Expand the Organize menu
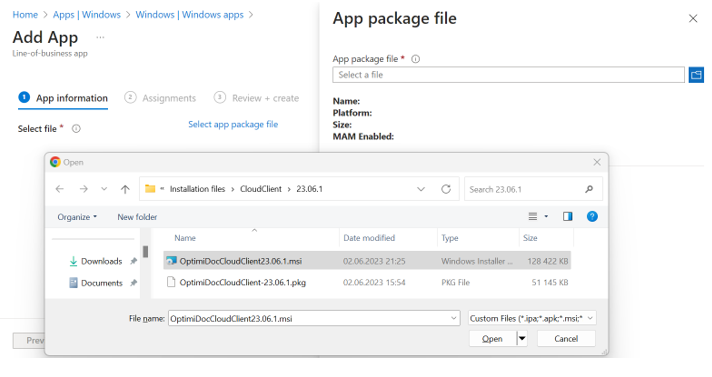The image size is (712, 377). [77, 217]
